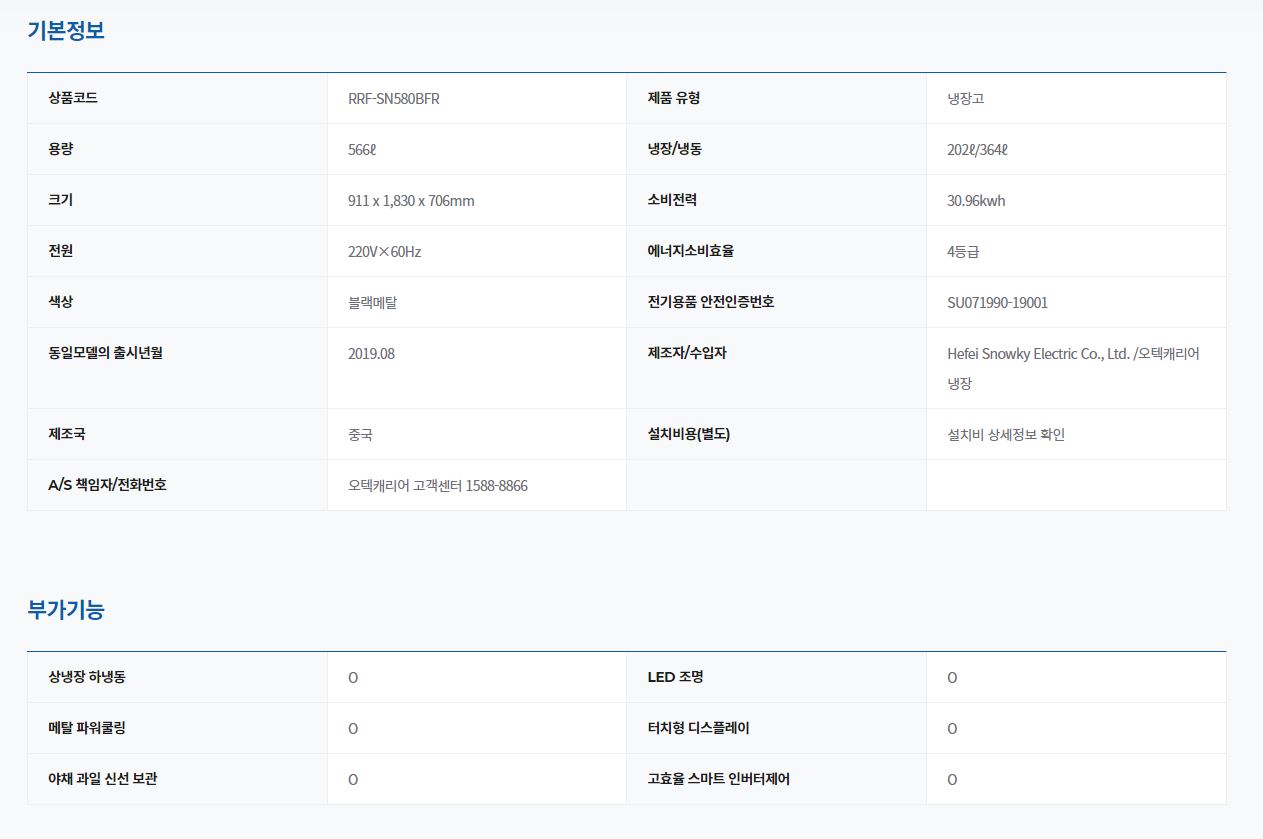This screenshot has height=839, width=1263.
Task: Click the 냉장고 product type value
Action: pos(966,99)
